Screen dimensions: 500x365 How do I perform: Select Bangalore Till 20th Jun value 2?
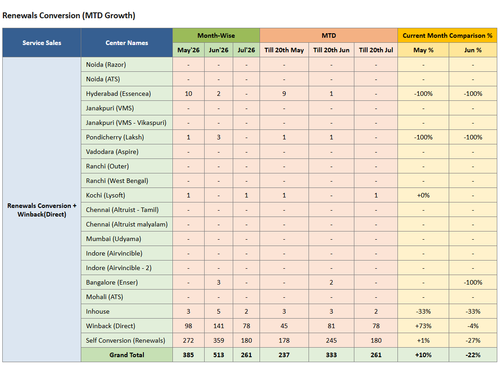331,282
